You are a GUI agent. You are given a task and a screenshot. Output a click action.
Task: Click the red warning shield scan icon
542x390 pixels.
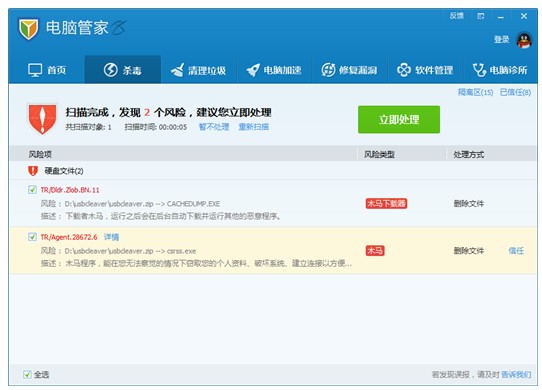point(42,119)
